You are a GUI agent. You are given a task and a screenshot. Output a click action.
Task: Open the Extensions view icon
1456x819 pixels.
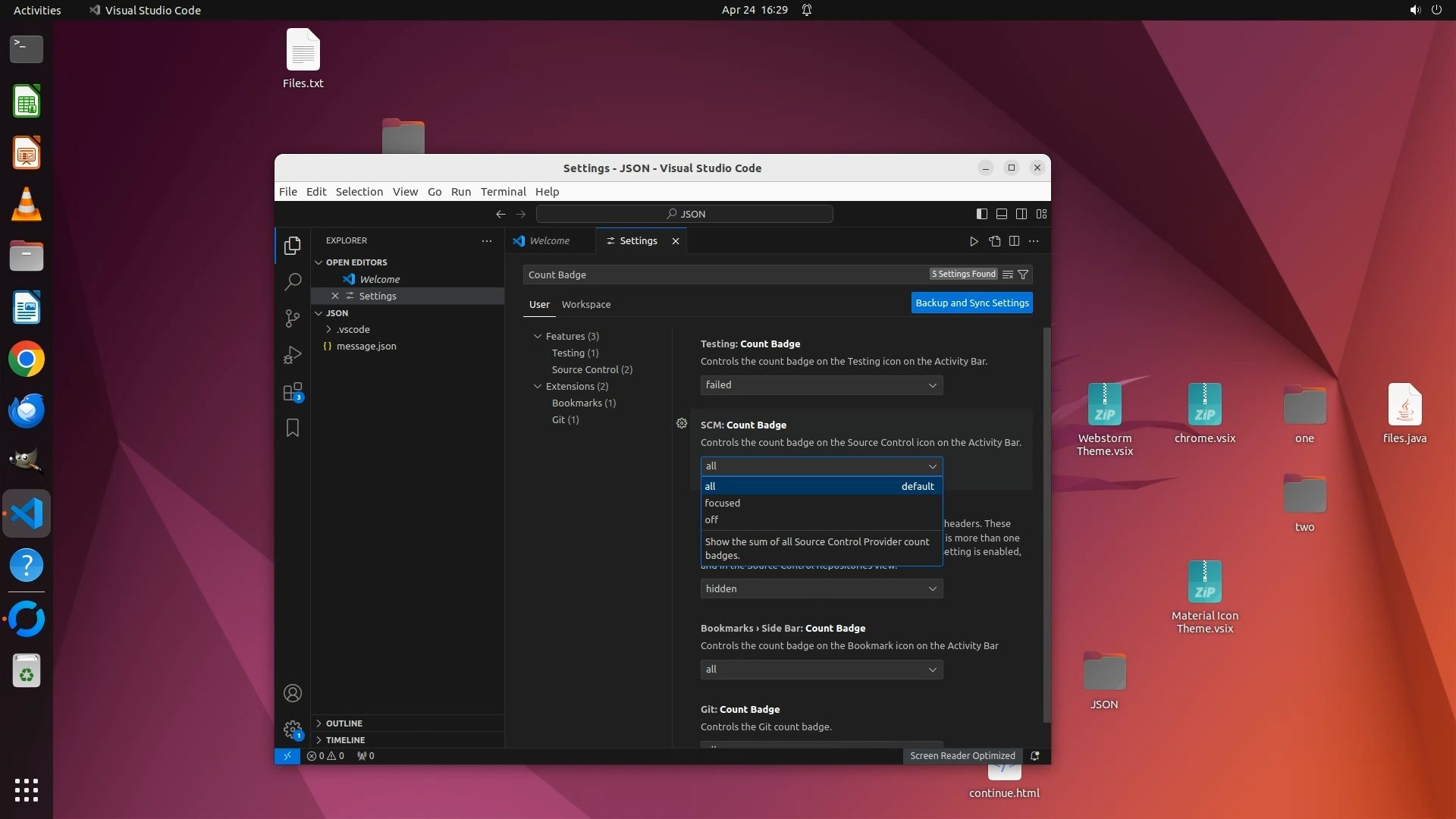292,392
